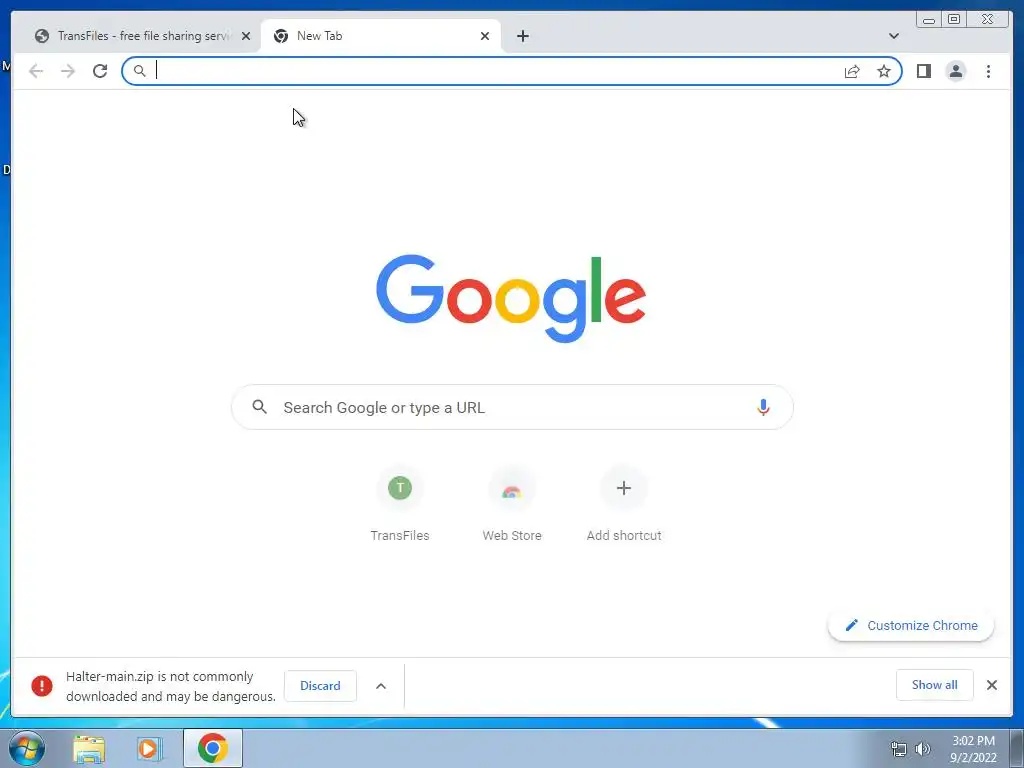Screen dimensions: 1024x768
Task: Open network status tray icon
Action: coord(899,749)
